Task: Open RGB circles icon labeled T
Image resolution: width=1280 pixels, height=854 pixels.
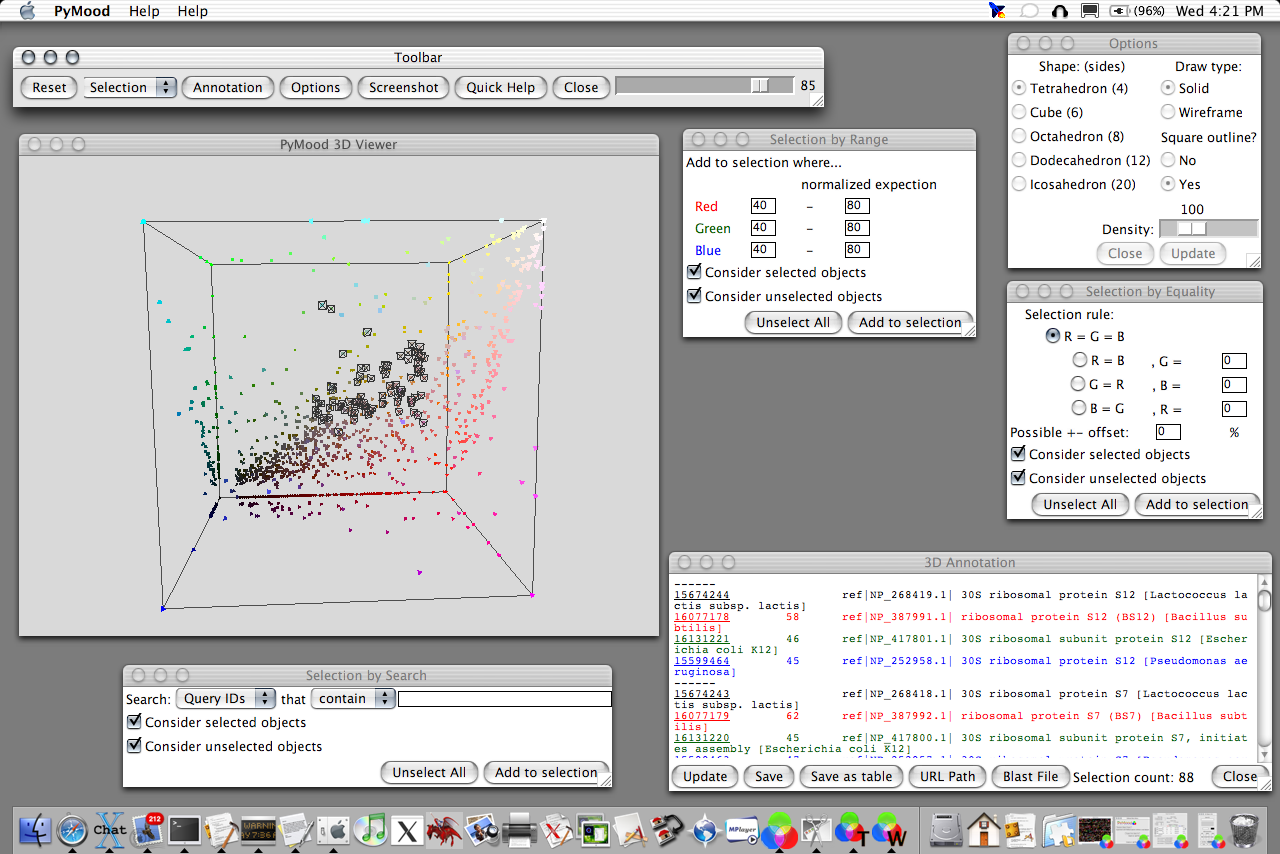Action: [853, 829]
